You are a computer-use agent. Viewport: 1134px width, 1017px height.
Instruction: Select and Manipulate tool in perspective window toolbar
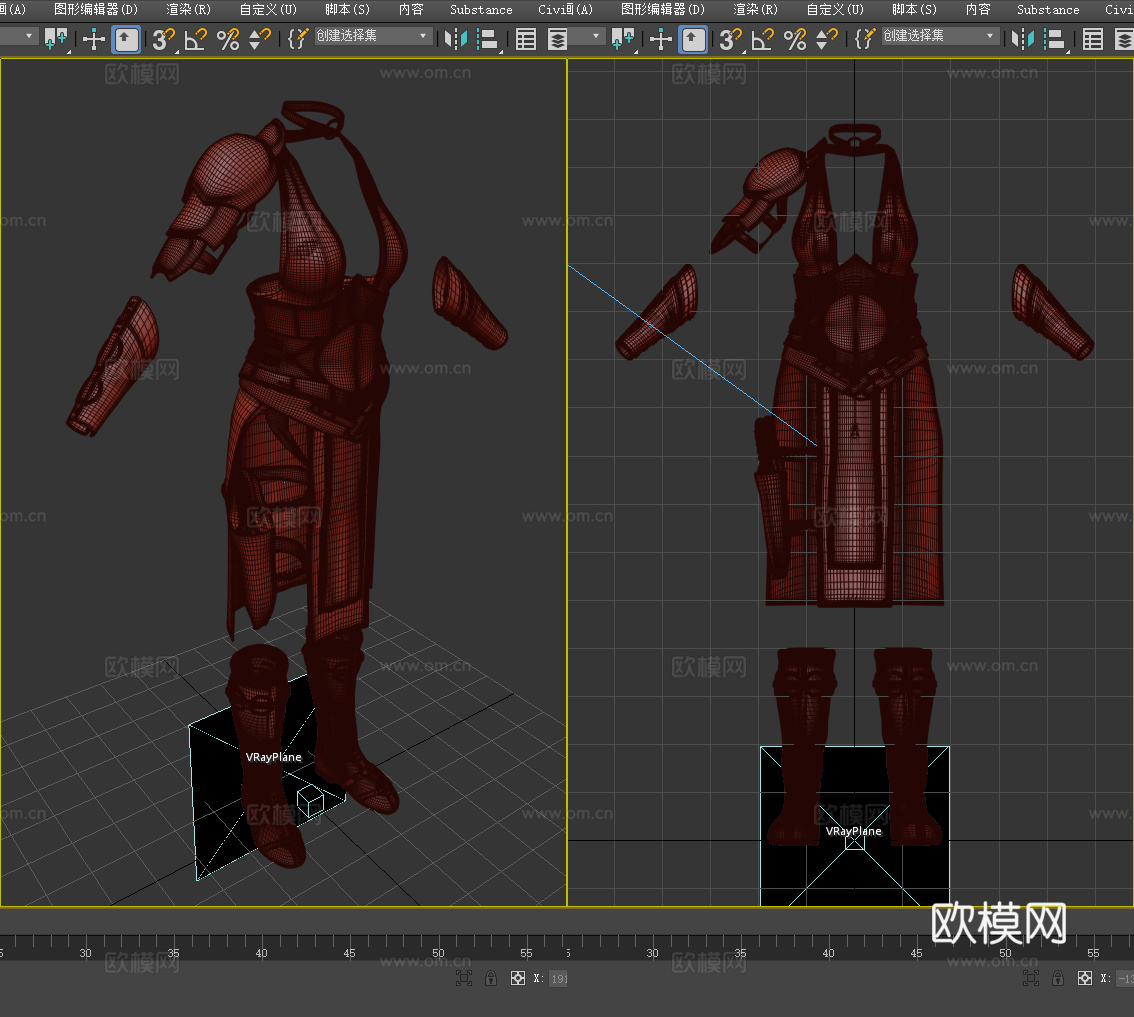94,39
